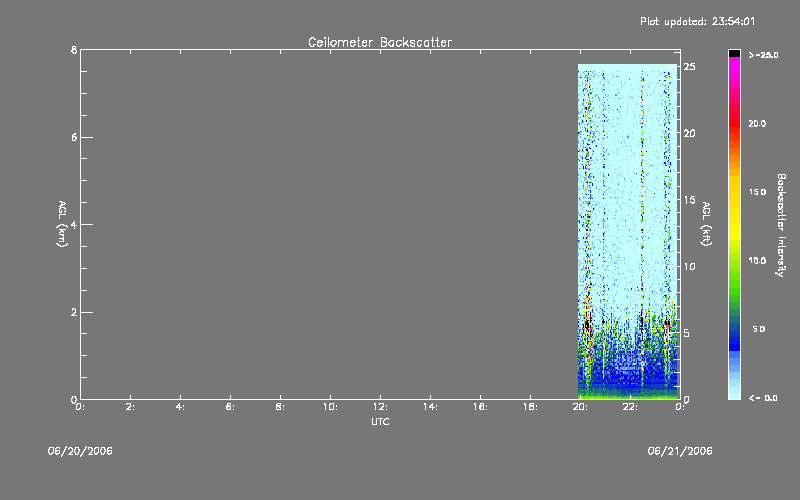Click the end date '06/21/2006' label
Image resolution: width=800 pixels, height=500 pixels.
click(680, 451)
